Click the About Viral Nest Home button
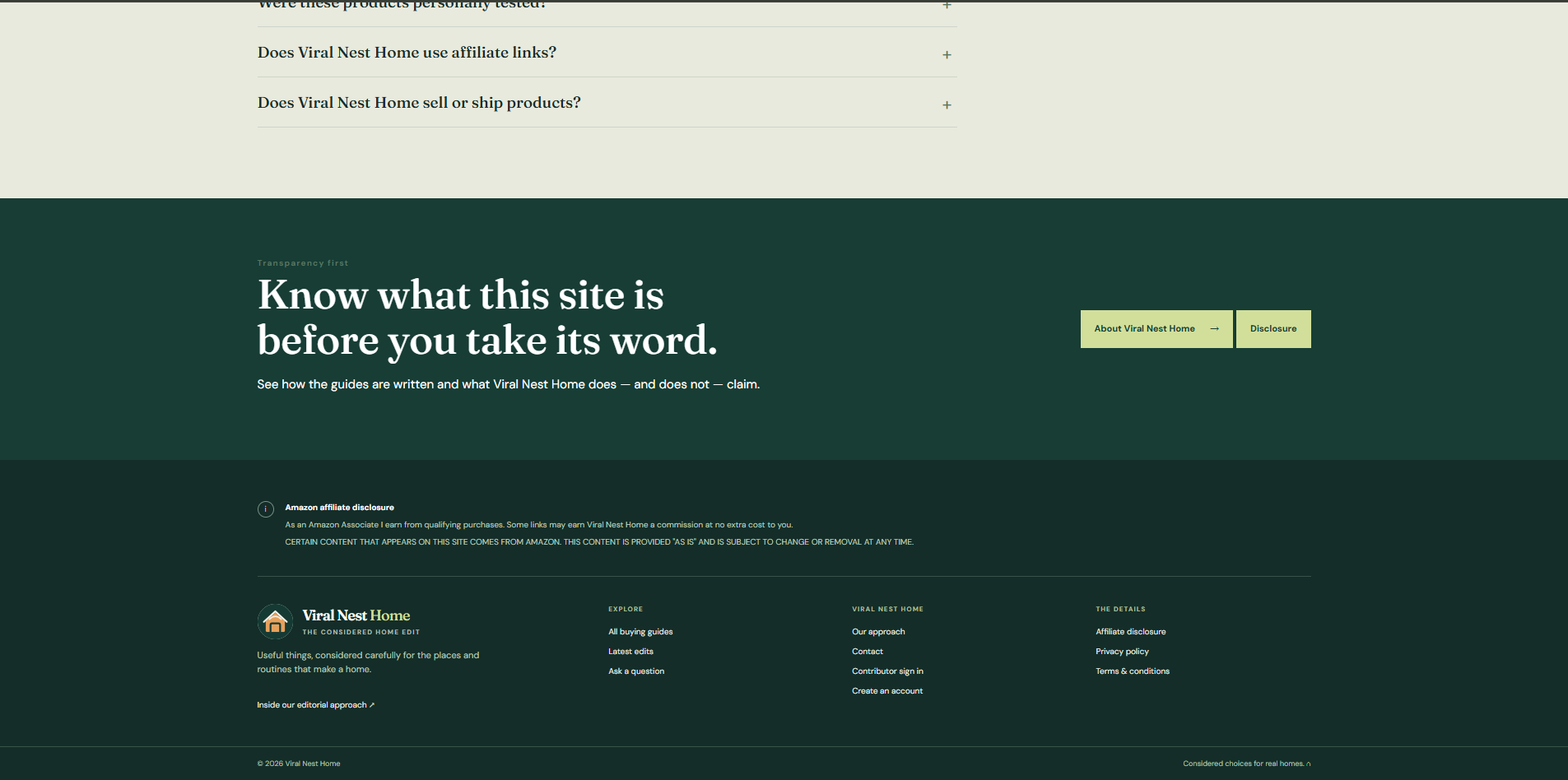This screenshot has height=780, width=1568. click(x=1156, y=329)
